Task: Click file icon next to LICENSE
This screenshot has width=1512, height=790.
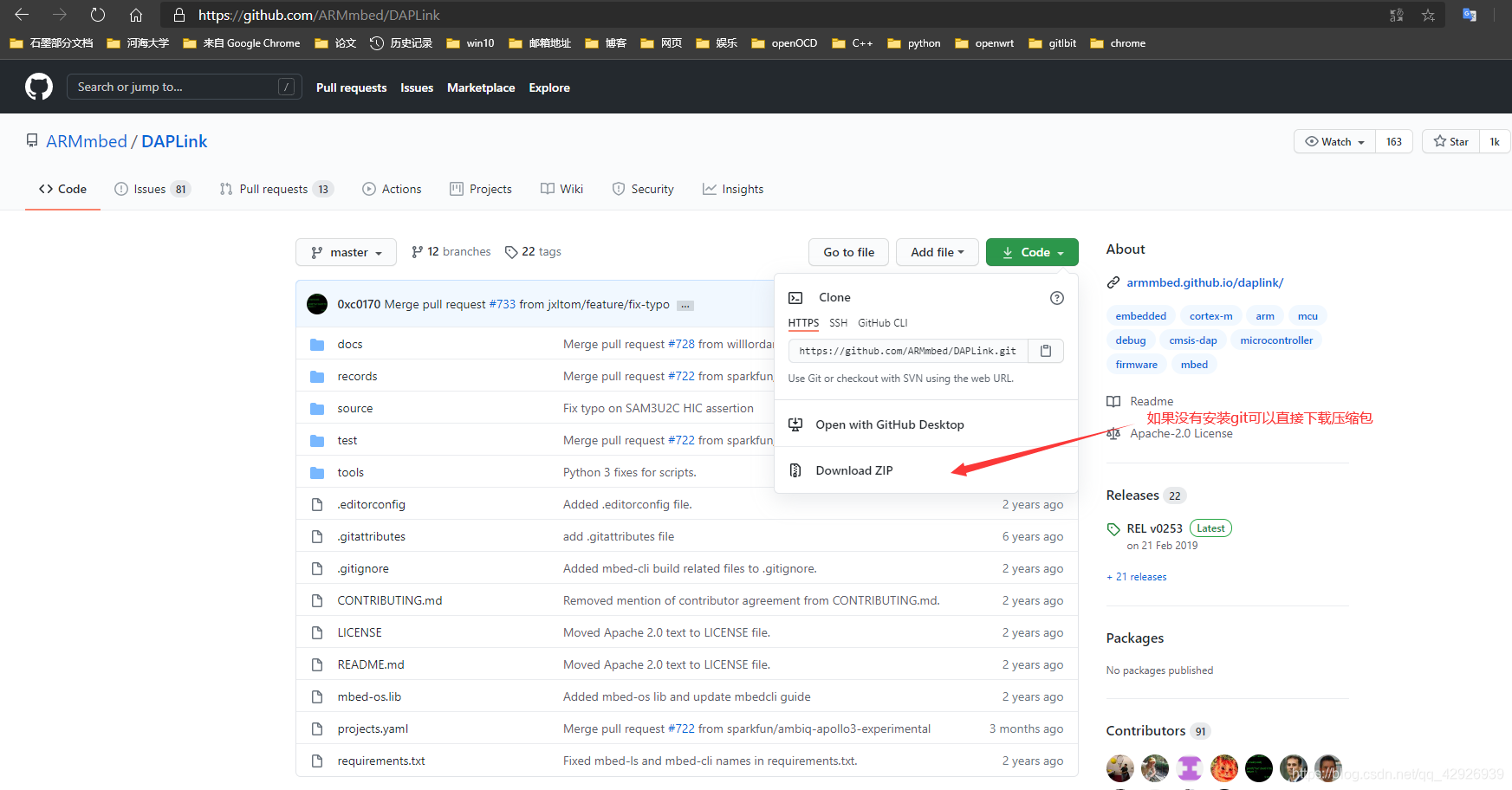Action: coord(317,632)
